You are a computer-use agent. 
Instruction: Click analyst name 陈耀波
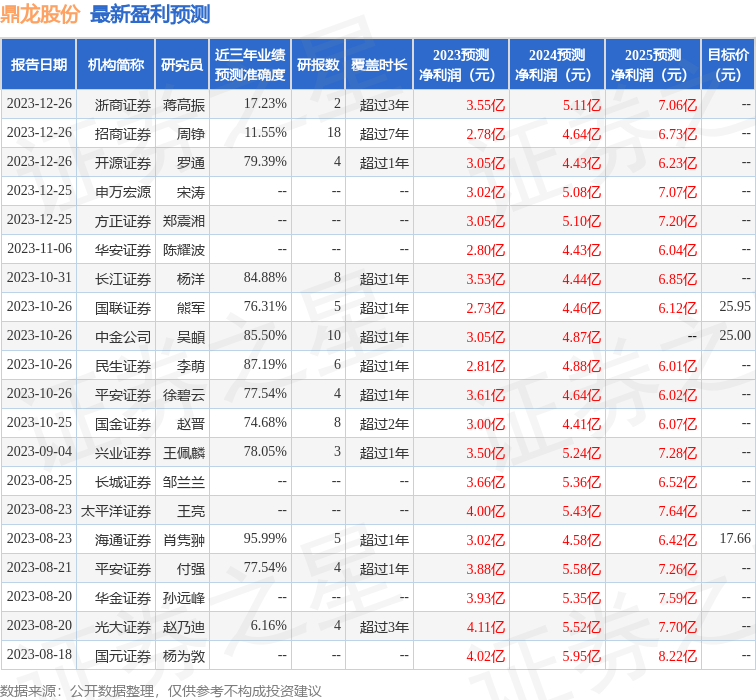click(x=184, y=250)
